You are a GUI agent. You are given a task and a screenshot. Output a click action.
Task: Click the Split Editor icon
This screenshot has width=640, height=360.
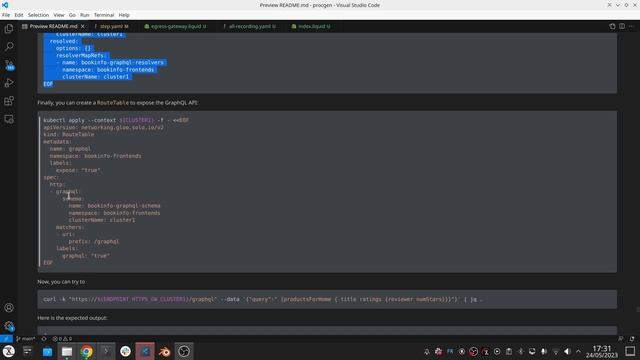622,26
